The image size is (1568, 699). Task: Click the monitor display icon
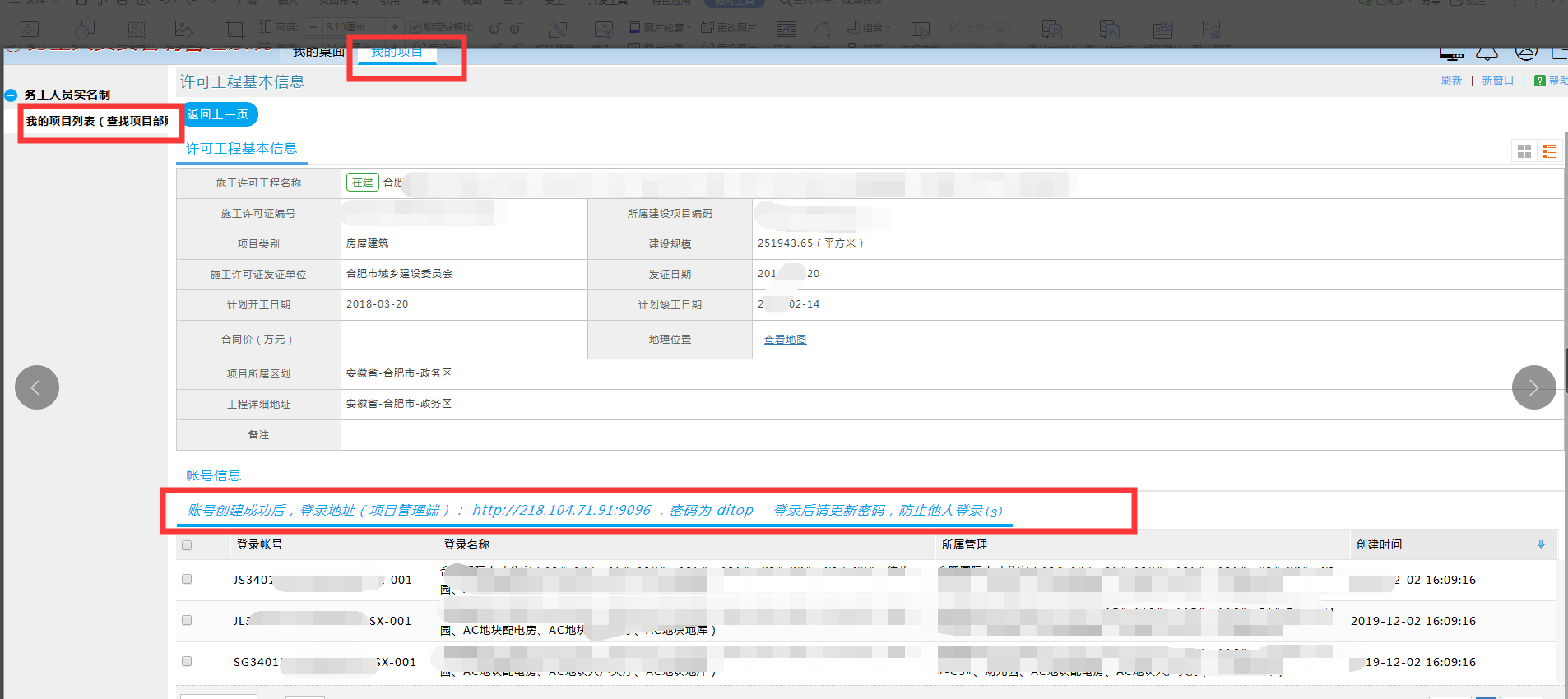pyautogui.click(x=1452, y=53)
